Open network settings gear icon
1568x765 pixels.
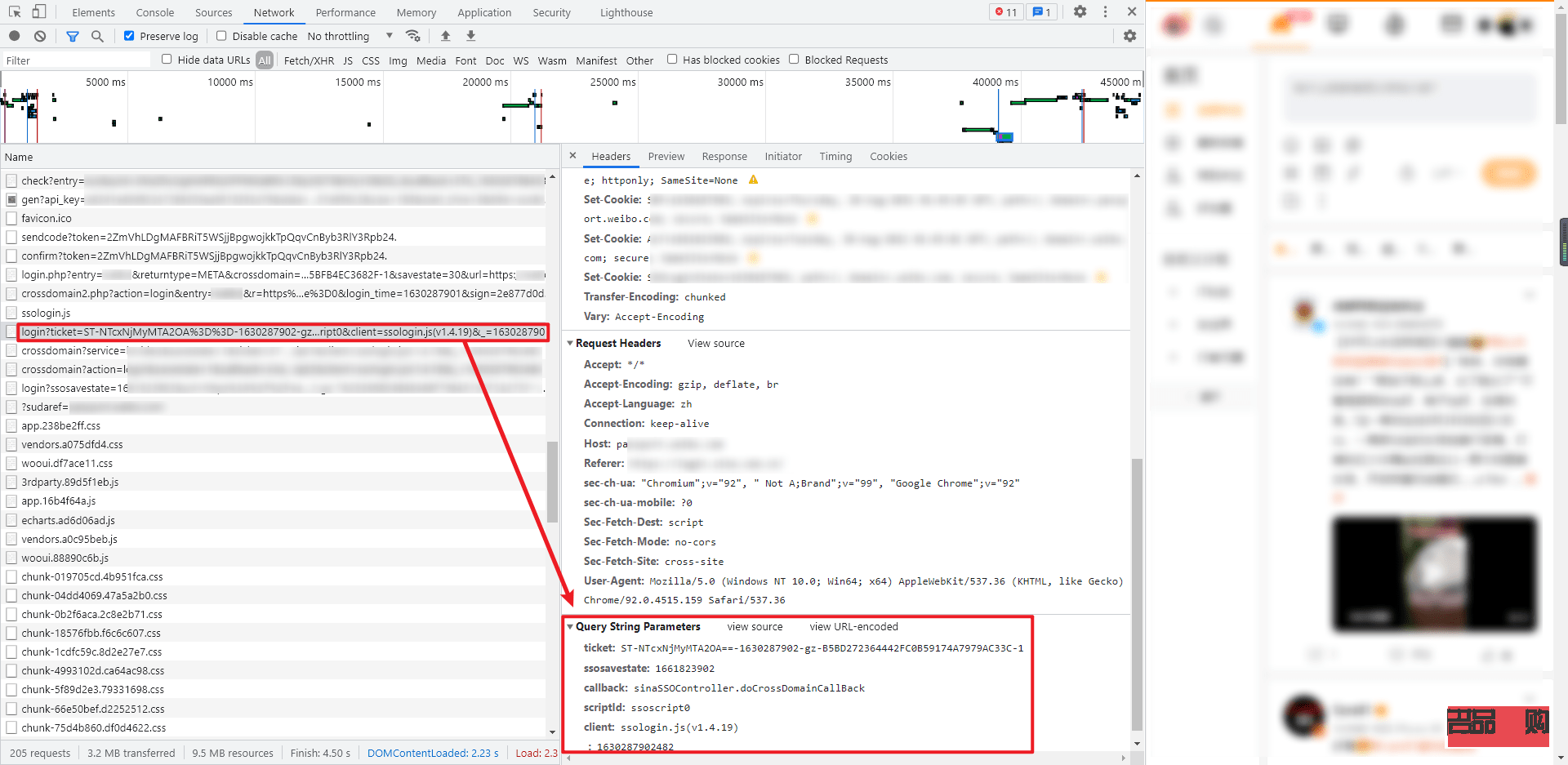[1129, 36]
